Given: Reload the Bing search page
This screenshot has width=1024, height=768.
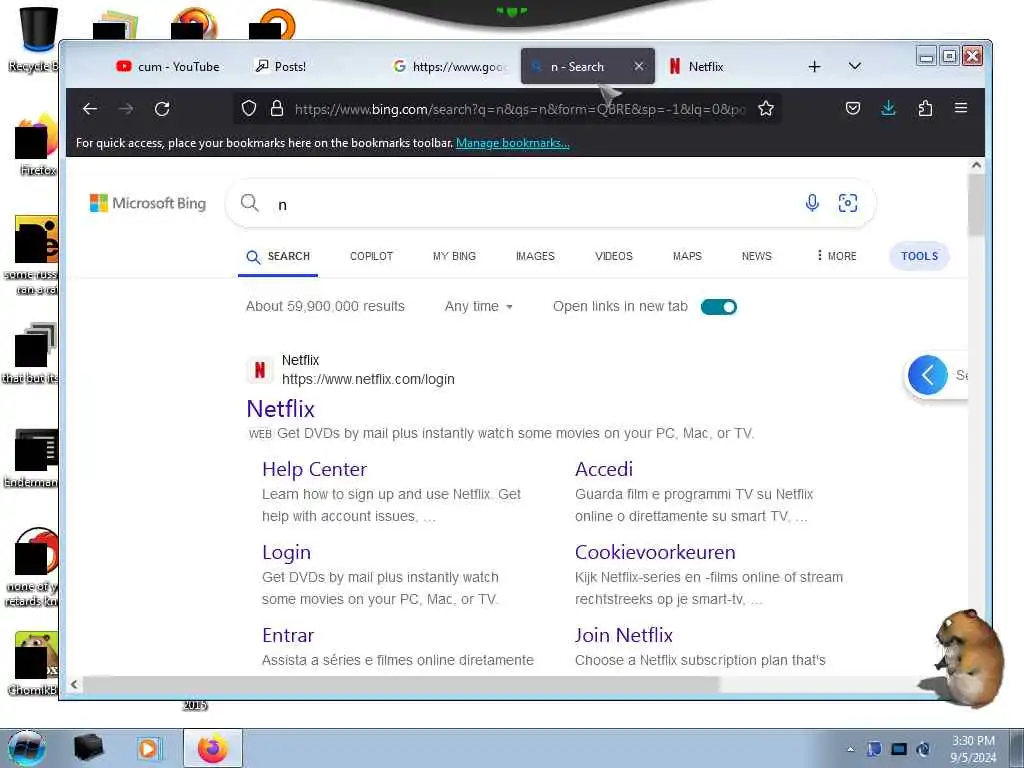Looking at the screenshot, I should point(162,108).
